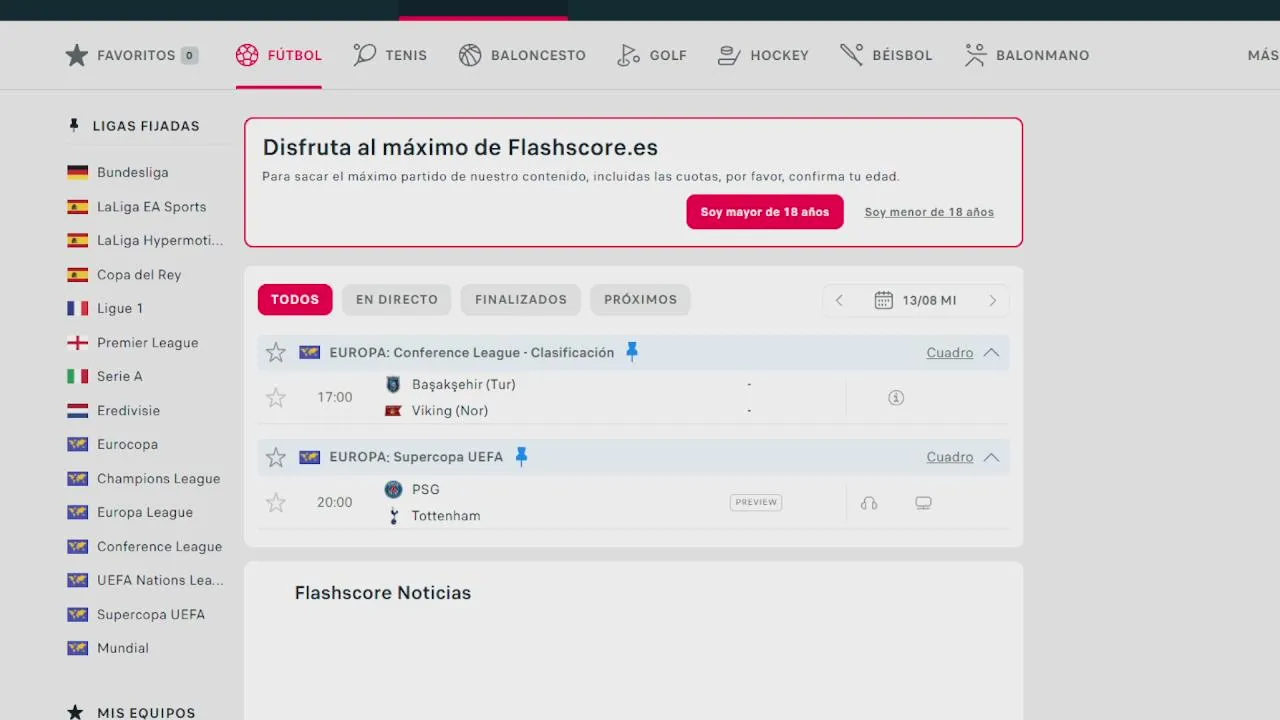1280x720 pixels.
Task: Confirm Soy mayor de 18 años
Action: (x=765, y=212)
